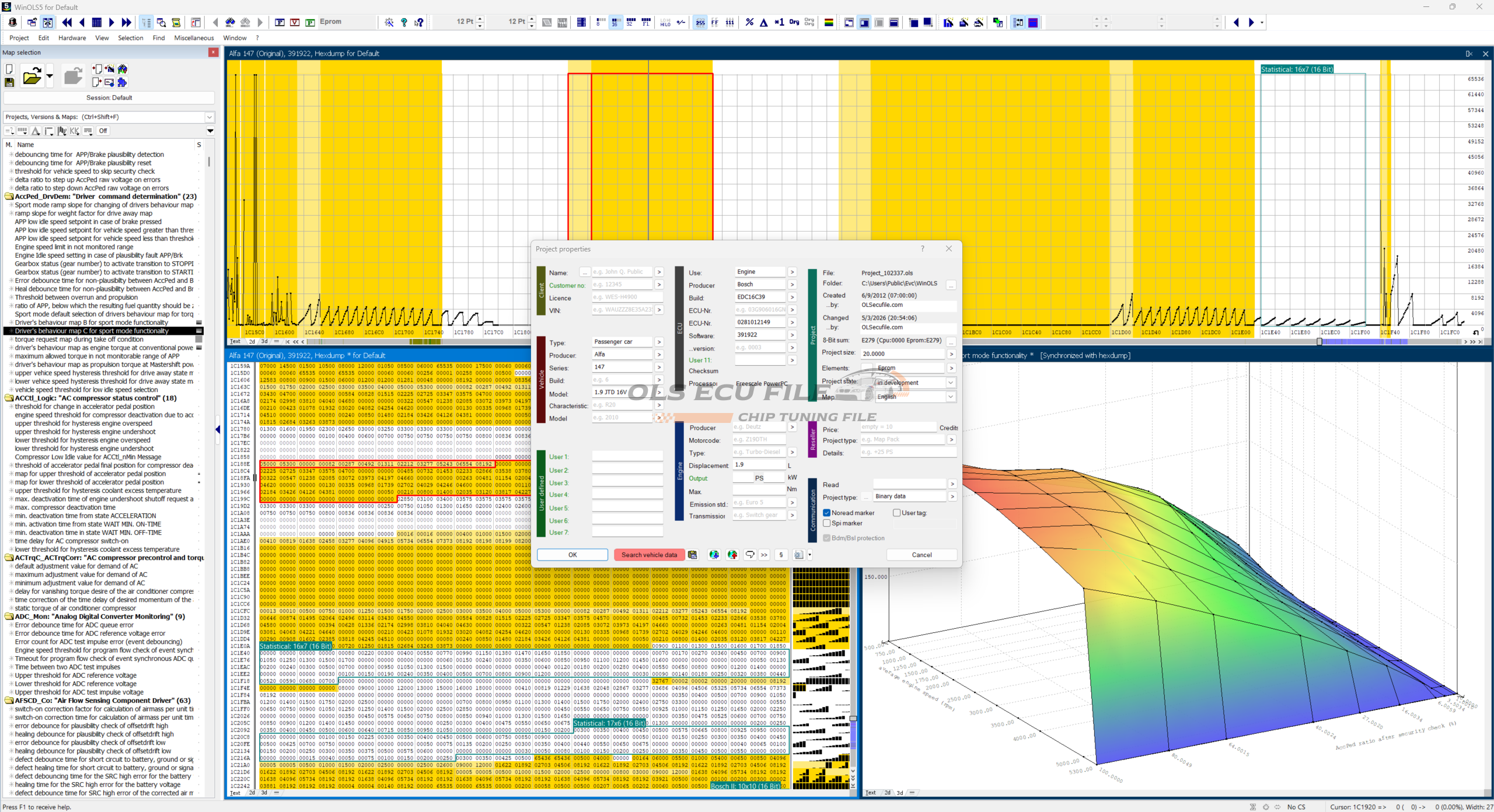Uncheck the Noread marker checkbox
Viewport: 1494px width, 812px height.
(827, 513)
